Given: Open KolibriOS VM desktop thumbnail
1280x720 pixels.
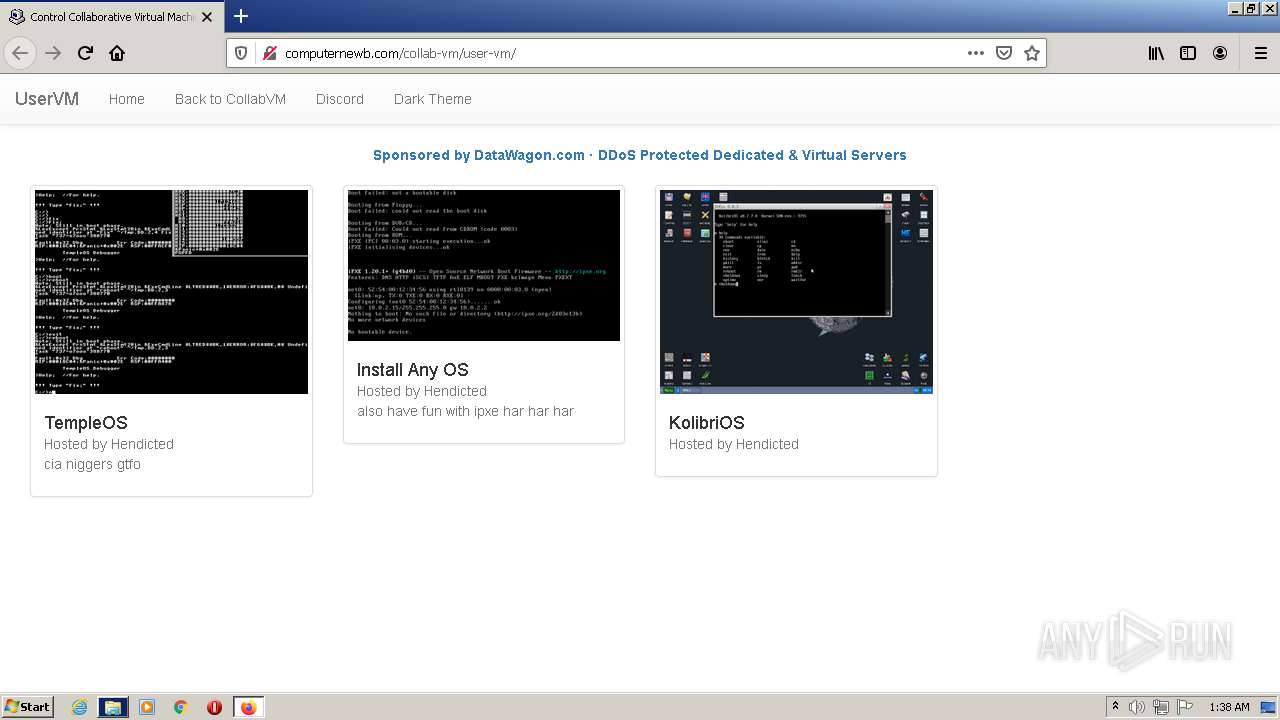Looking at the screenshot, I should coord(796,292).
